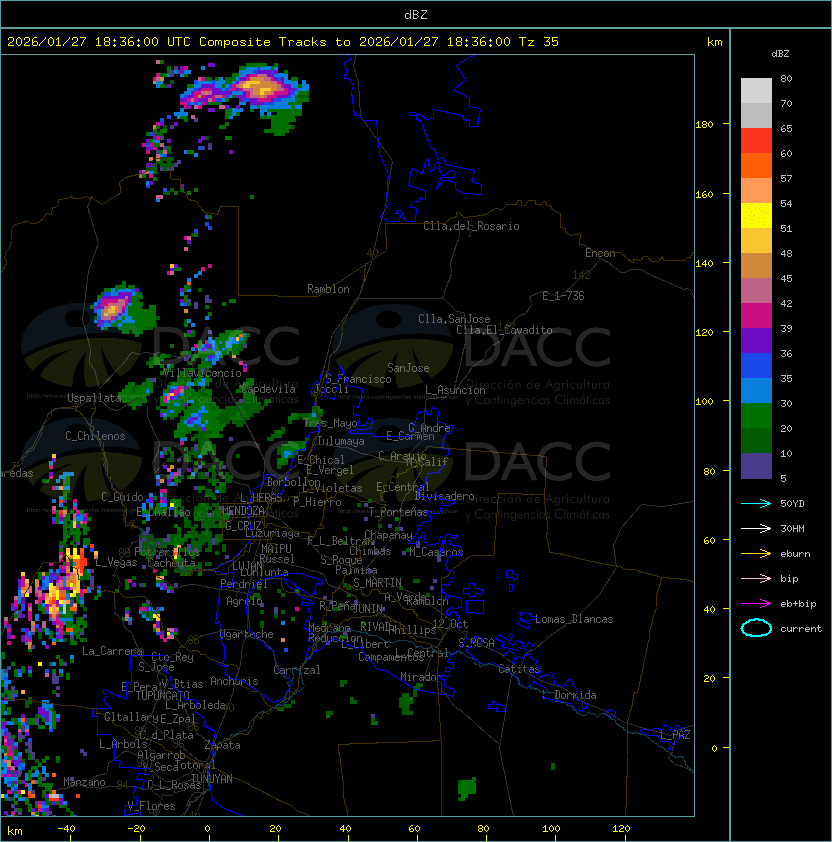Click the La_Carrera label
The image size is (832, 842).
[112, 651]
